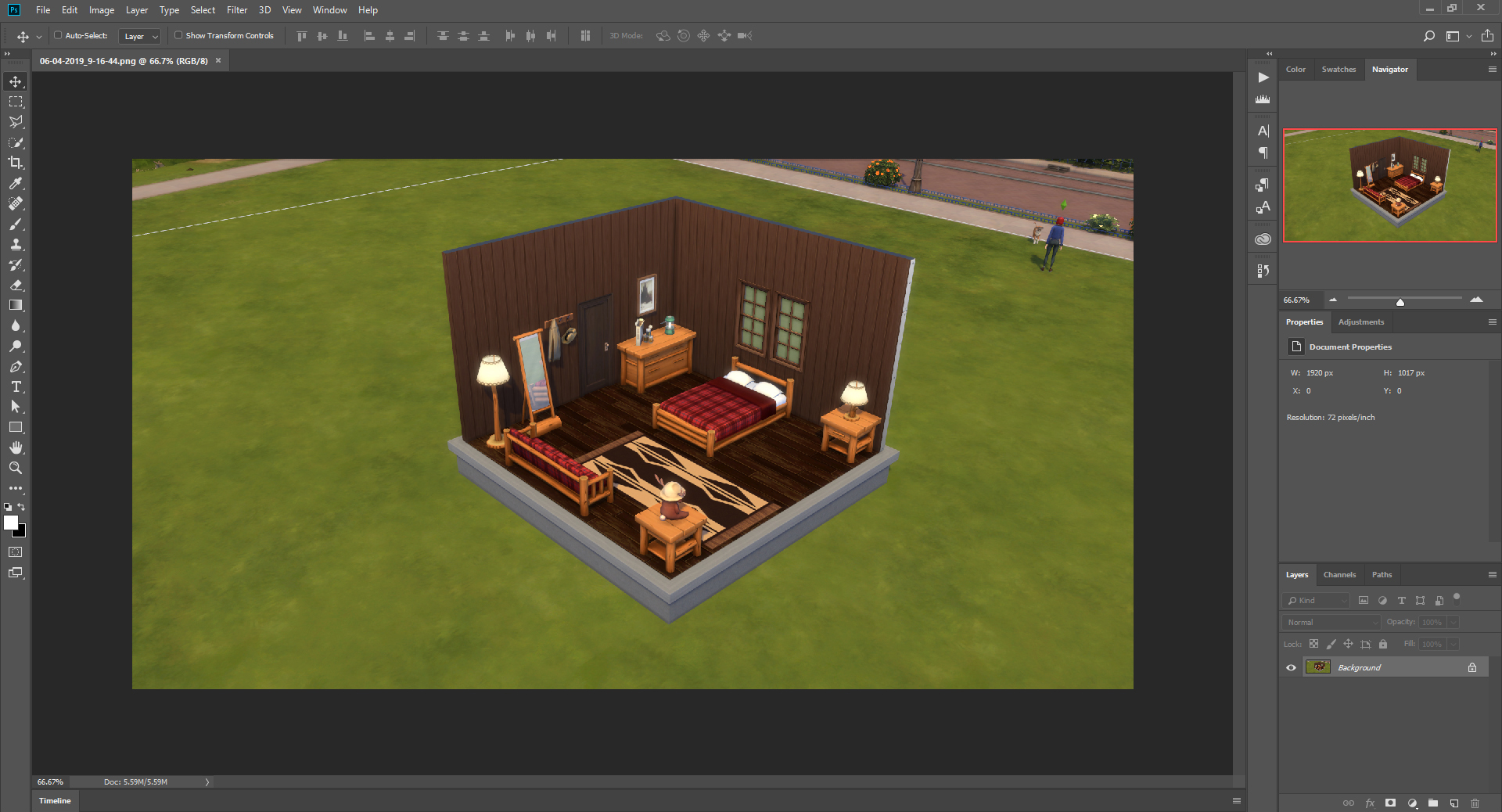Switch to the Channels tab
The image size is (1502, 812).
[x=1339, y=574]
